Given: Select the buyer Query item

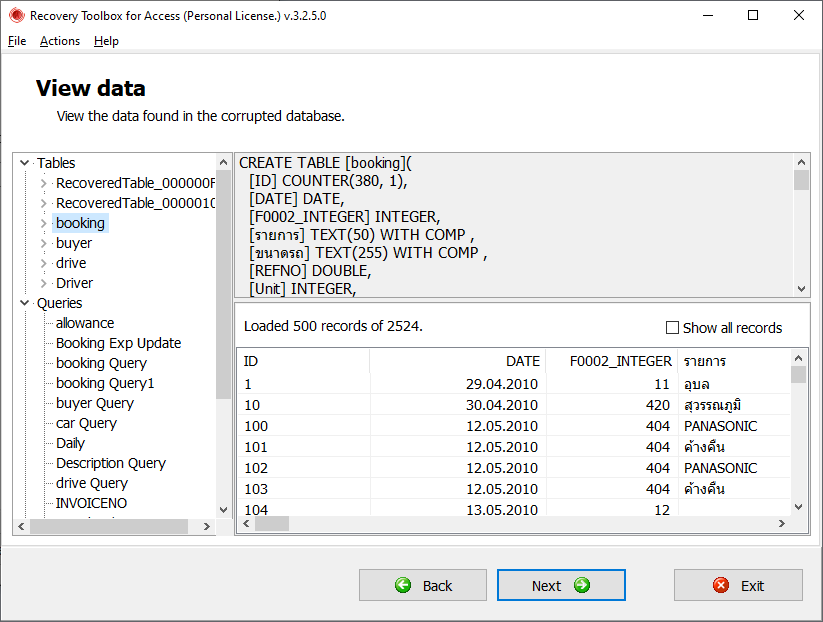Looking at the screenshot, I should 95,403.
